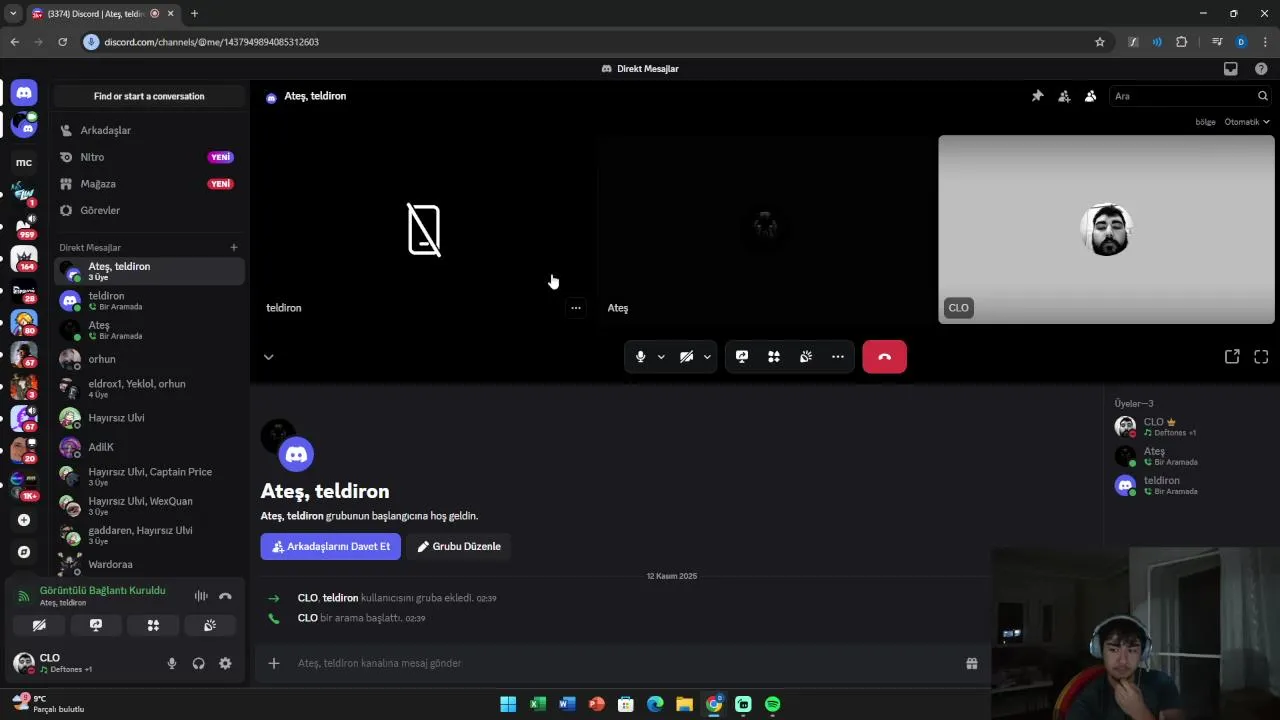Open Discord home direct messages icon
Viewport: 1280px width, 720px height.
coord(24,93)
